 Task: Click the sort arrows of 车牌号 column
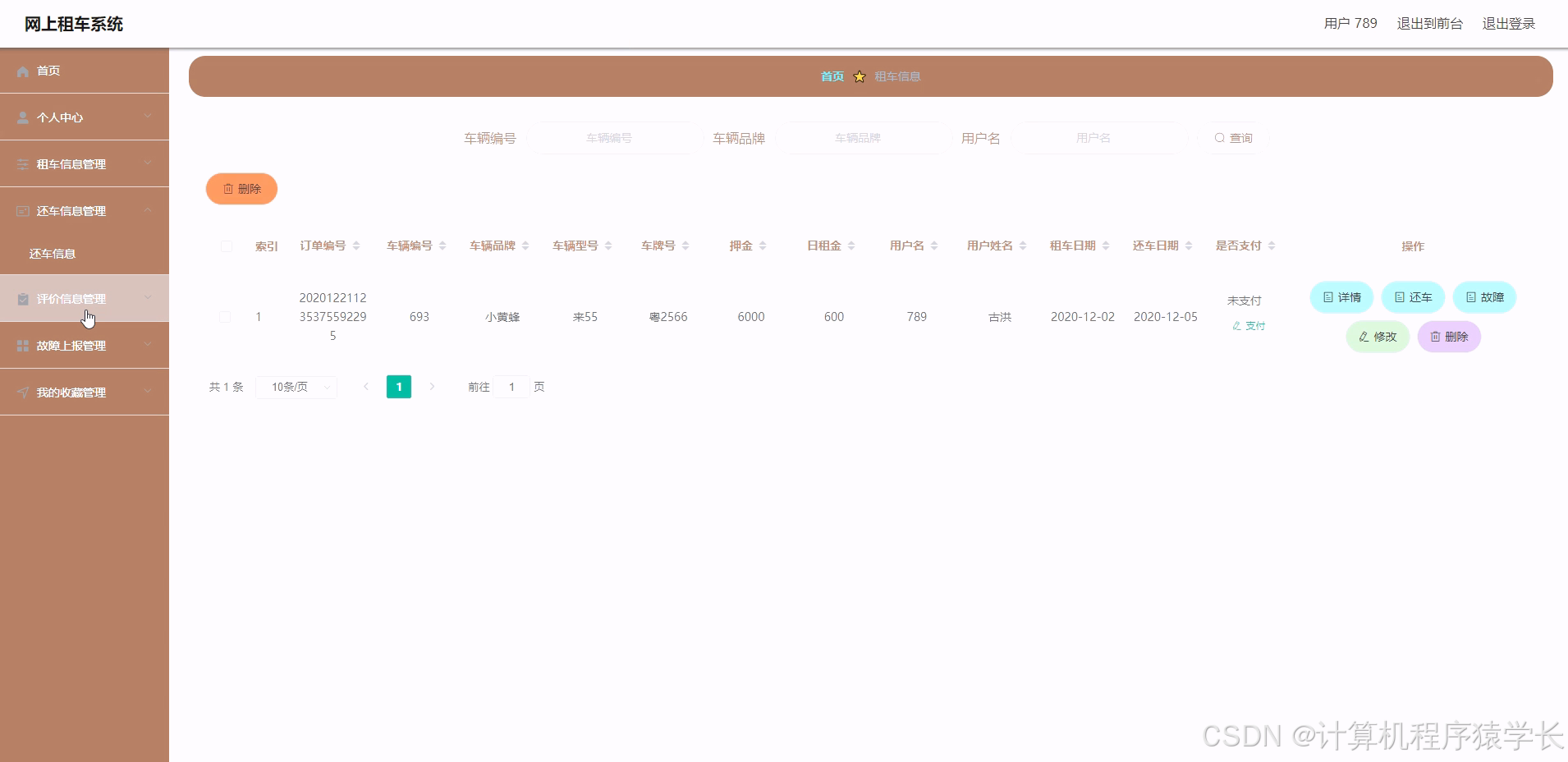click(685, 246)
